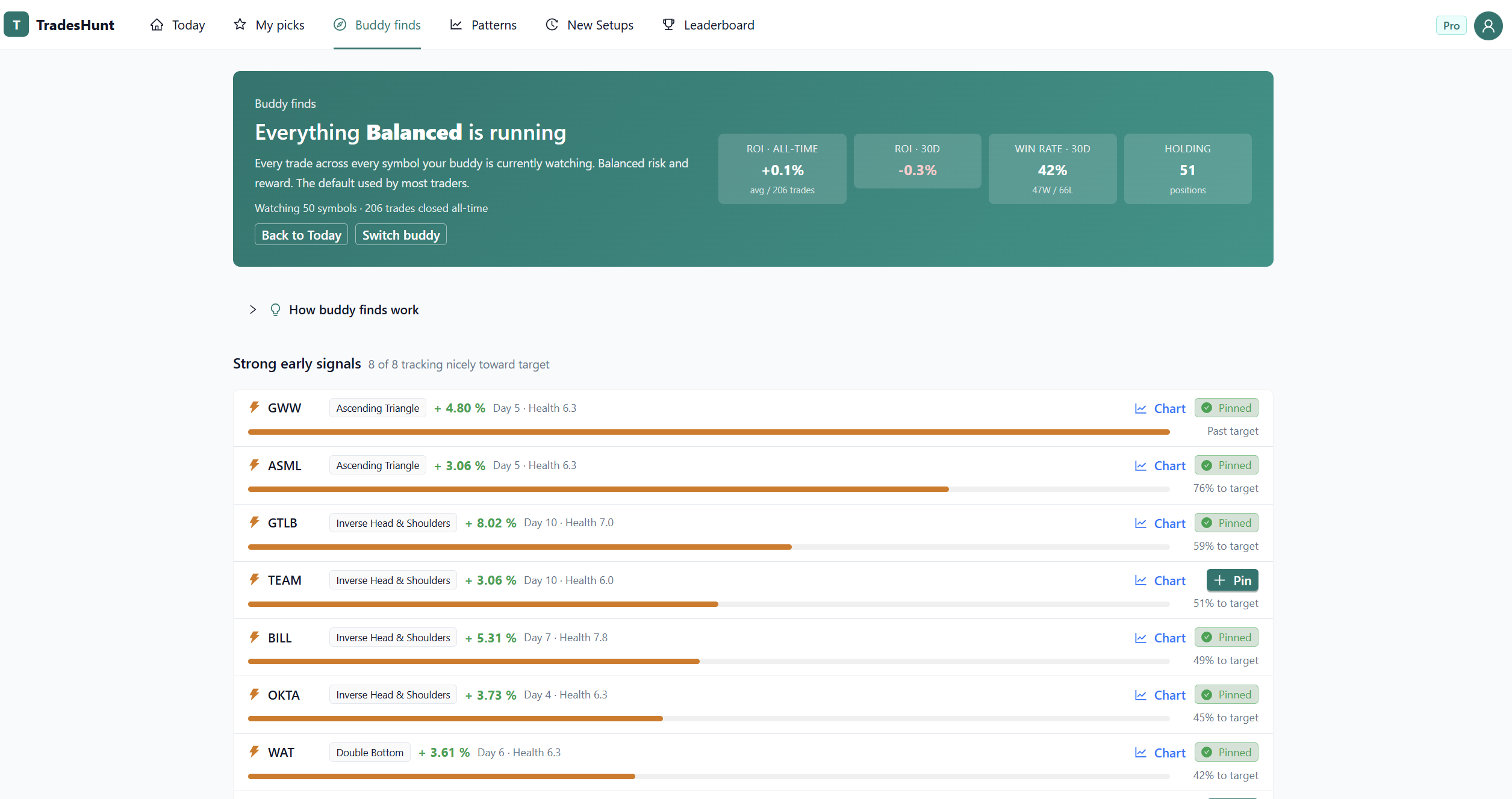Unpin the GWW pick
This screenshot has width=1512, height=799.
click(x=1226, y=408)
